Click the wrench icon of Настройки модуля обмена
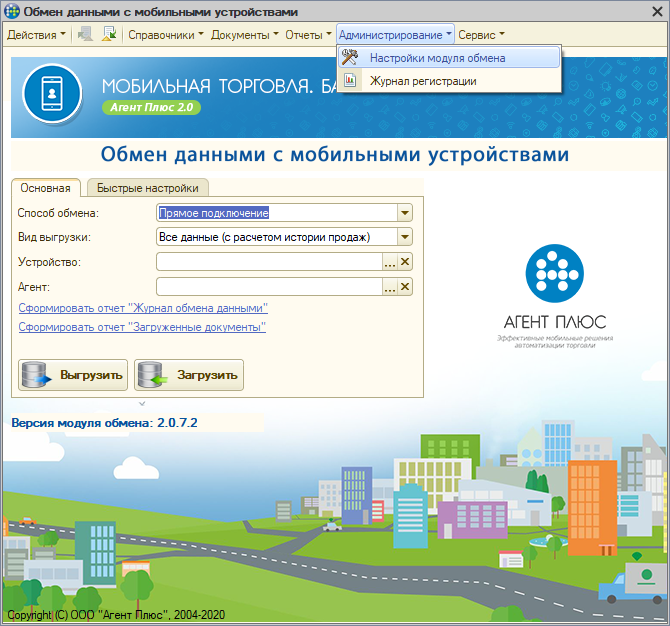The width and height of the screenshot is (670, 626). coord(350,57)
